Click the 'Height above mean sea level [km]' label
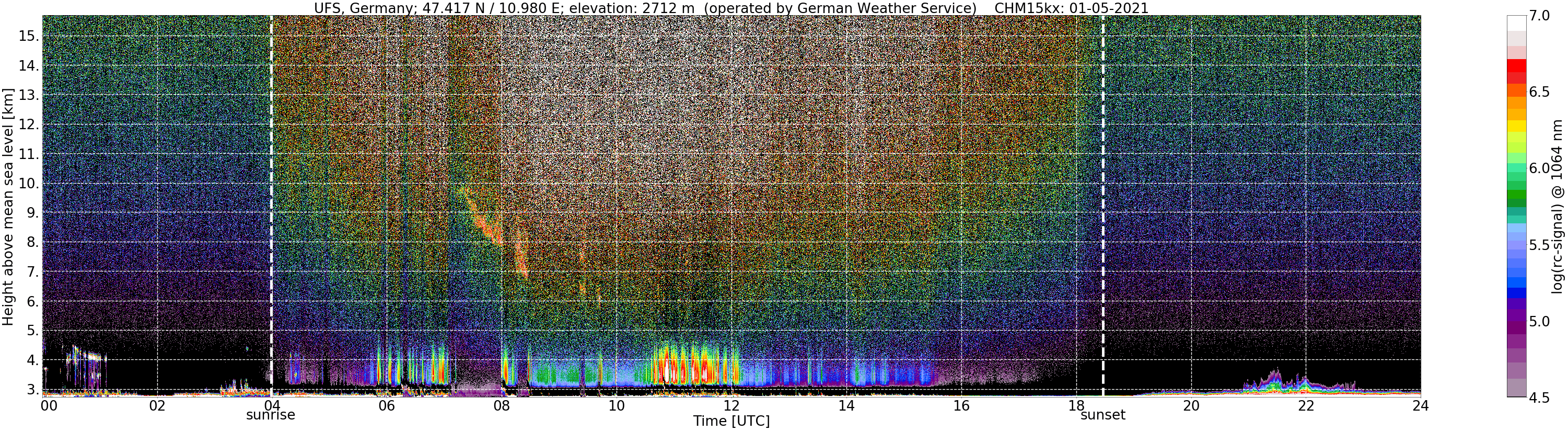Viewport: 1568px width, 431px height. [x=8, y=206]
